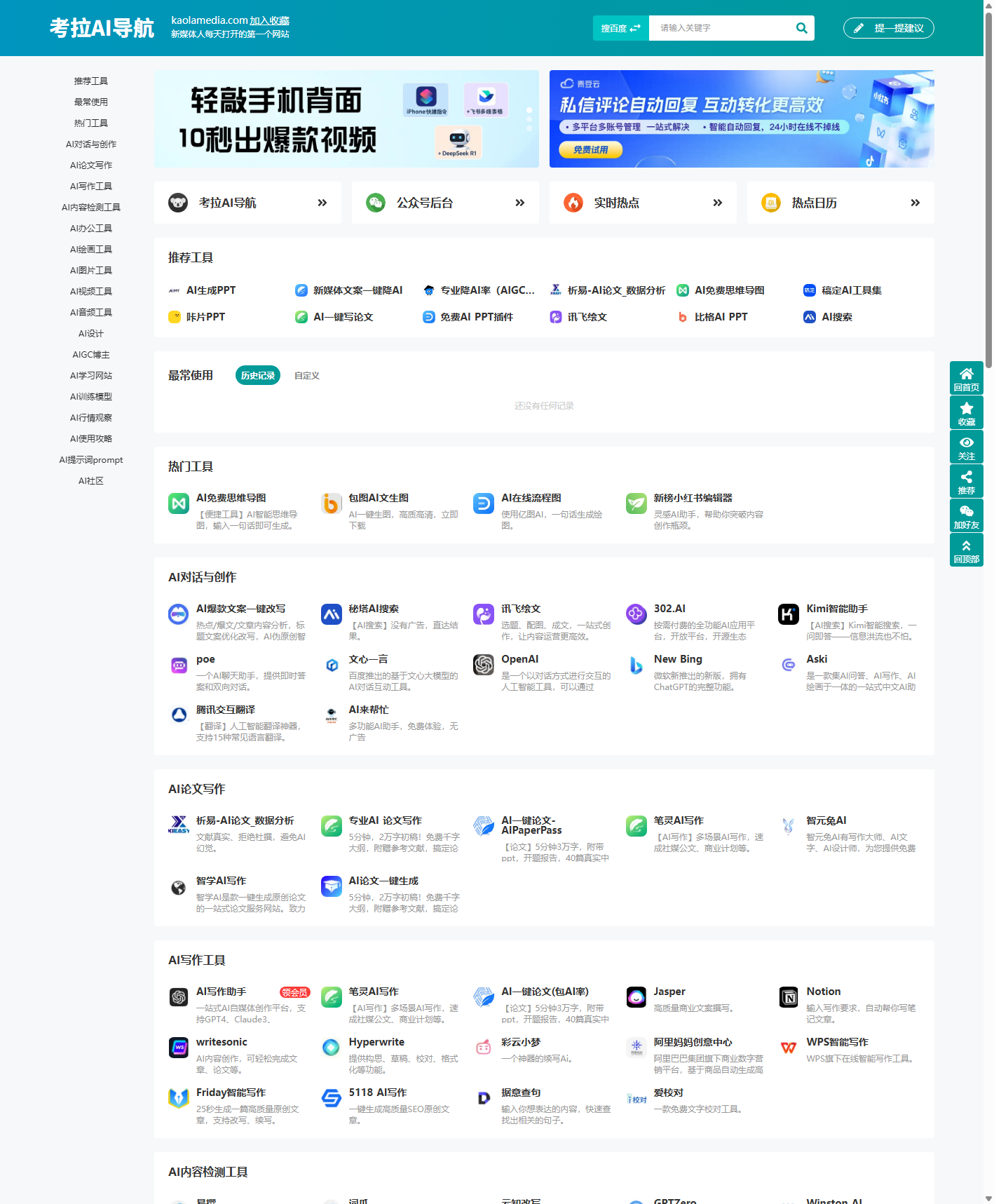Screen dimensions: 994x1204
Task: Open the 比格AI PPT link
Action: click(x=721, y=317)
